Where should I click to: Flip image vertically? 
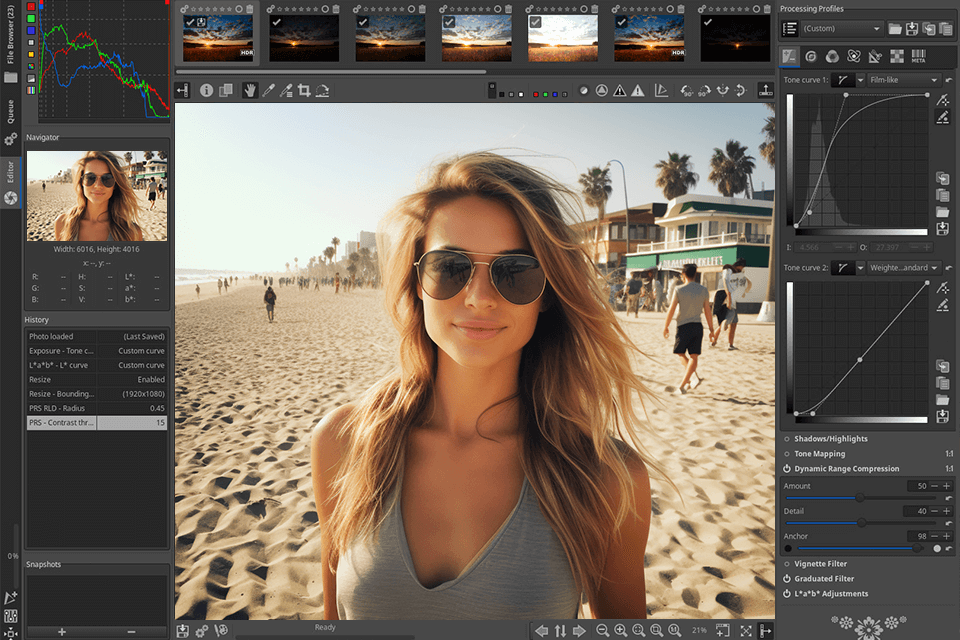point(741,91)
